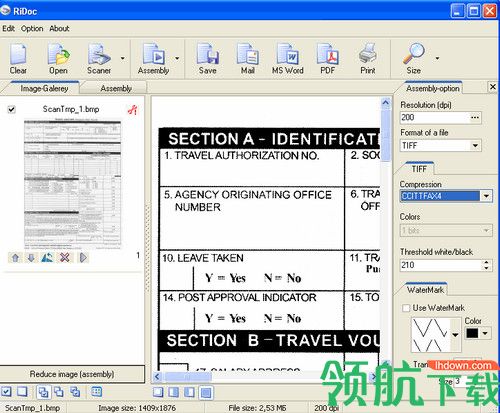Uncheck the ScanTmp_1.bmp checkbox
The image size is (500, 413).
[x=12, y=109]
